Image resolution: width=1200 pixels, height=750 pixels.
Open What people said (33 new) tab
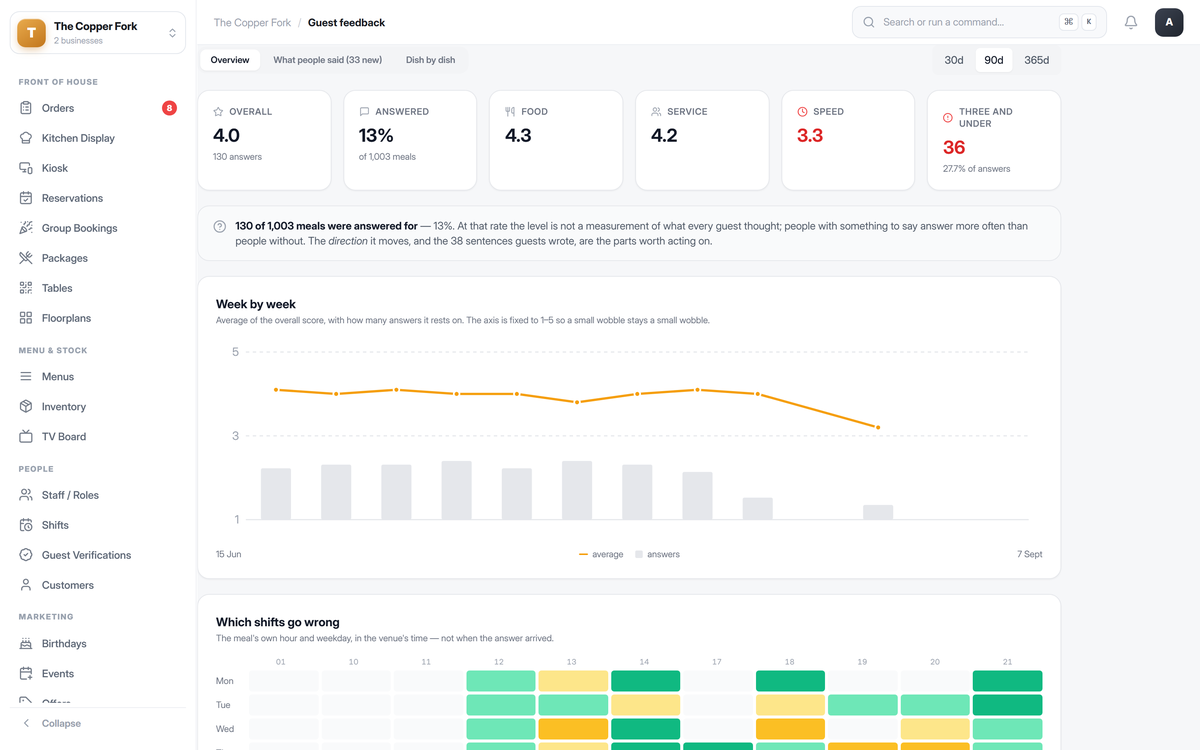pos(328,60)
